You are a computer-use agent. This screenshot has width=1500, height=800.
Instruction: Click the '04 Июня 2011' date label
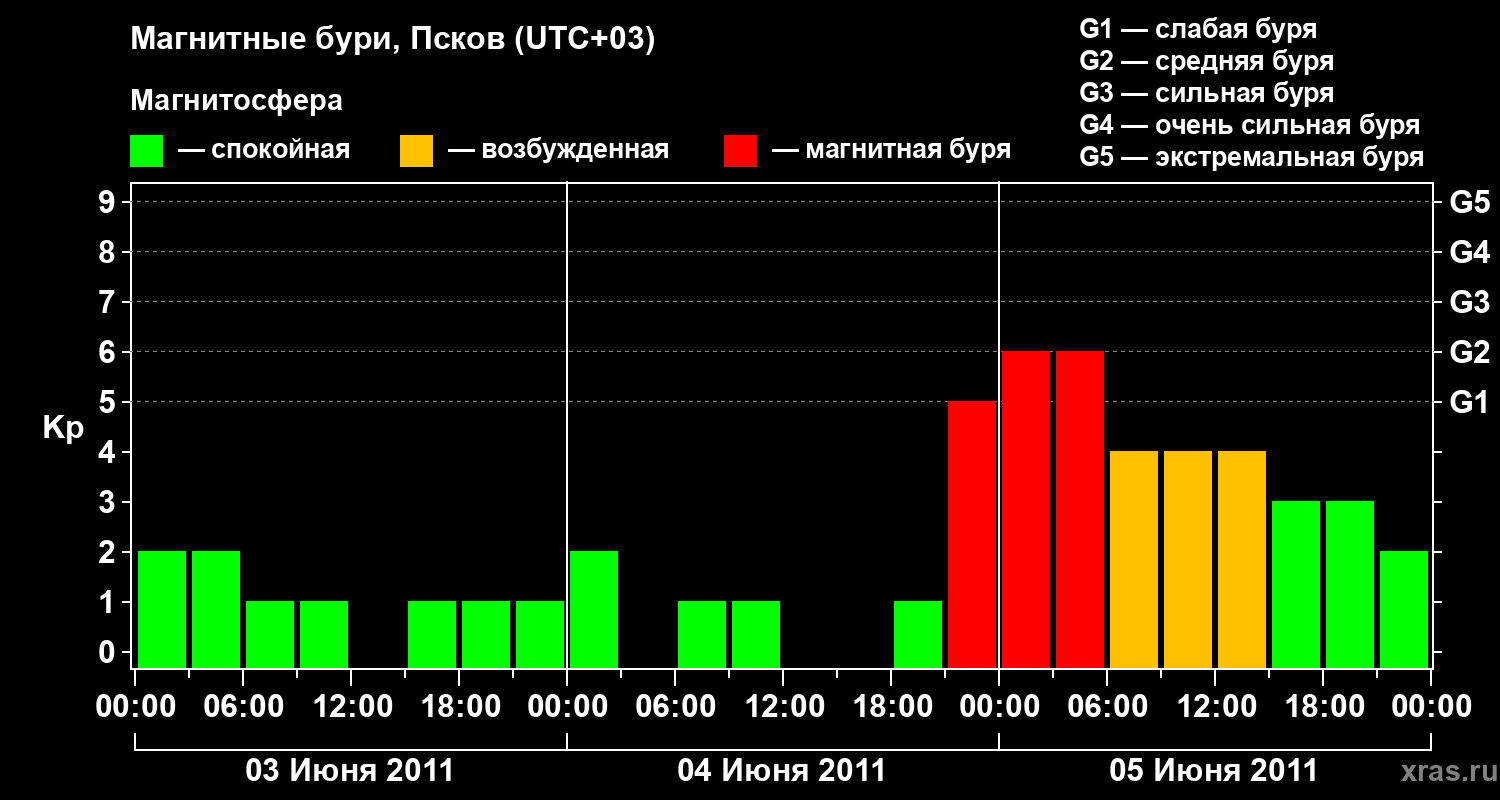coord(782,771)
